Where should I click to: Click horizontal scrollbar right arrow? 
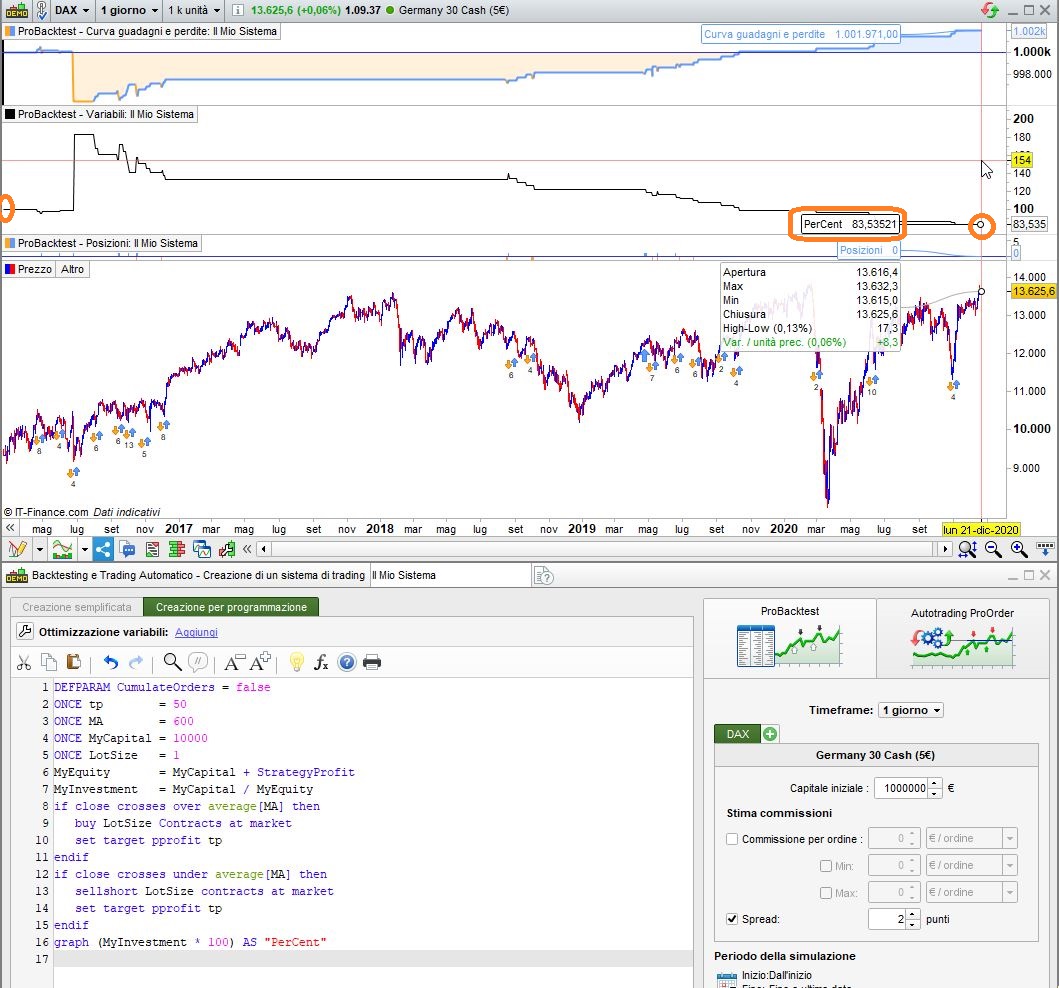(x=946, y=549)
